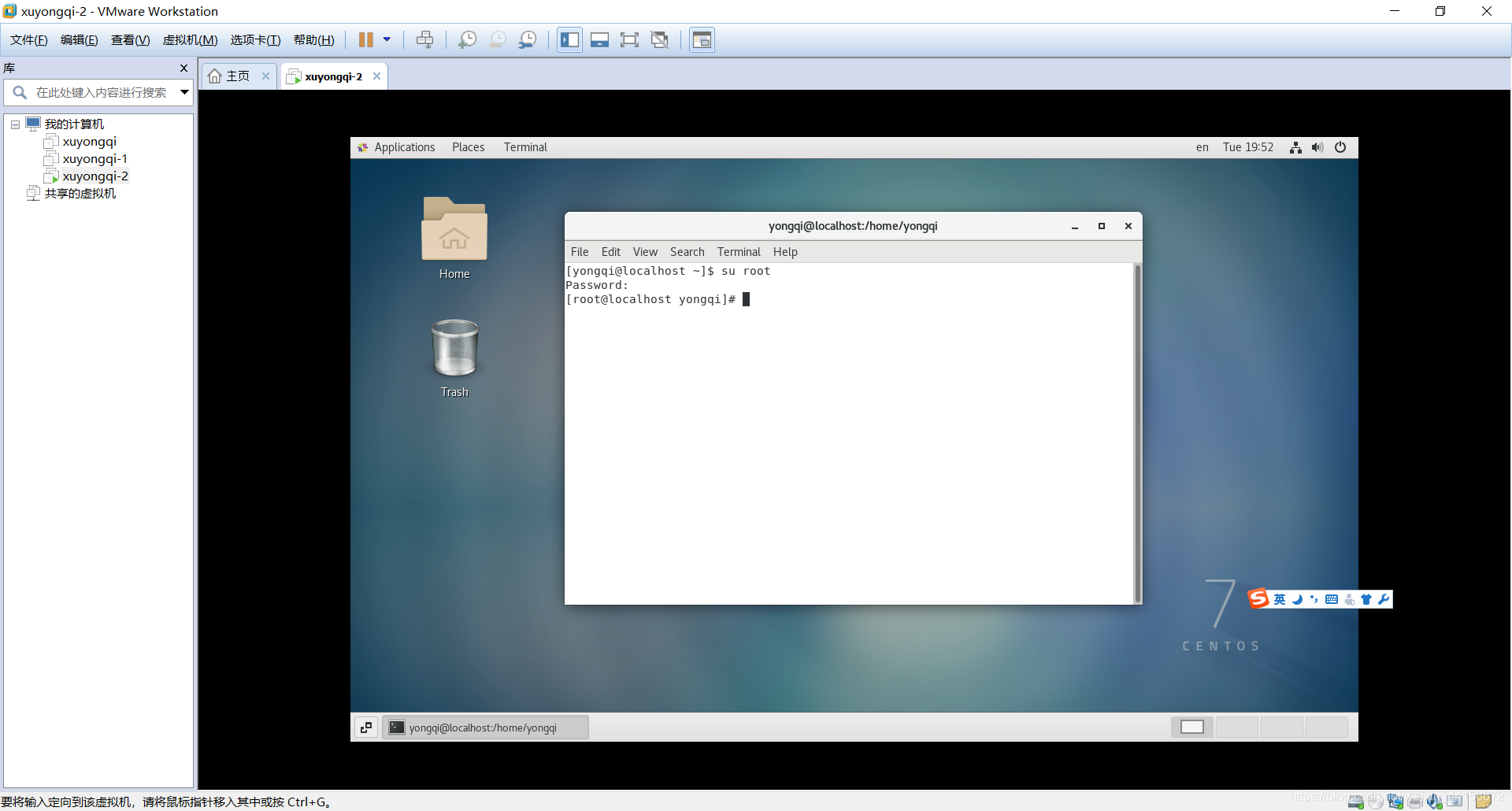Open the Sogou soft keyboard icon
The width and height of the screenshot is (1512, 811).
[1332, 599]
